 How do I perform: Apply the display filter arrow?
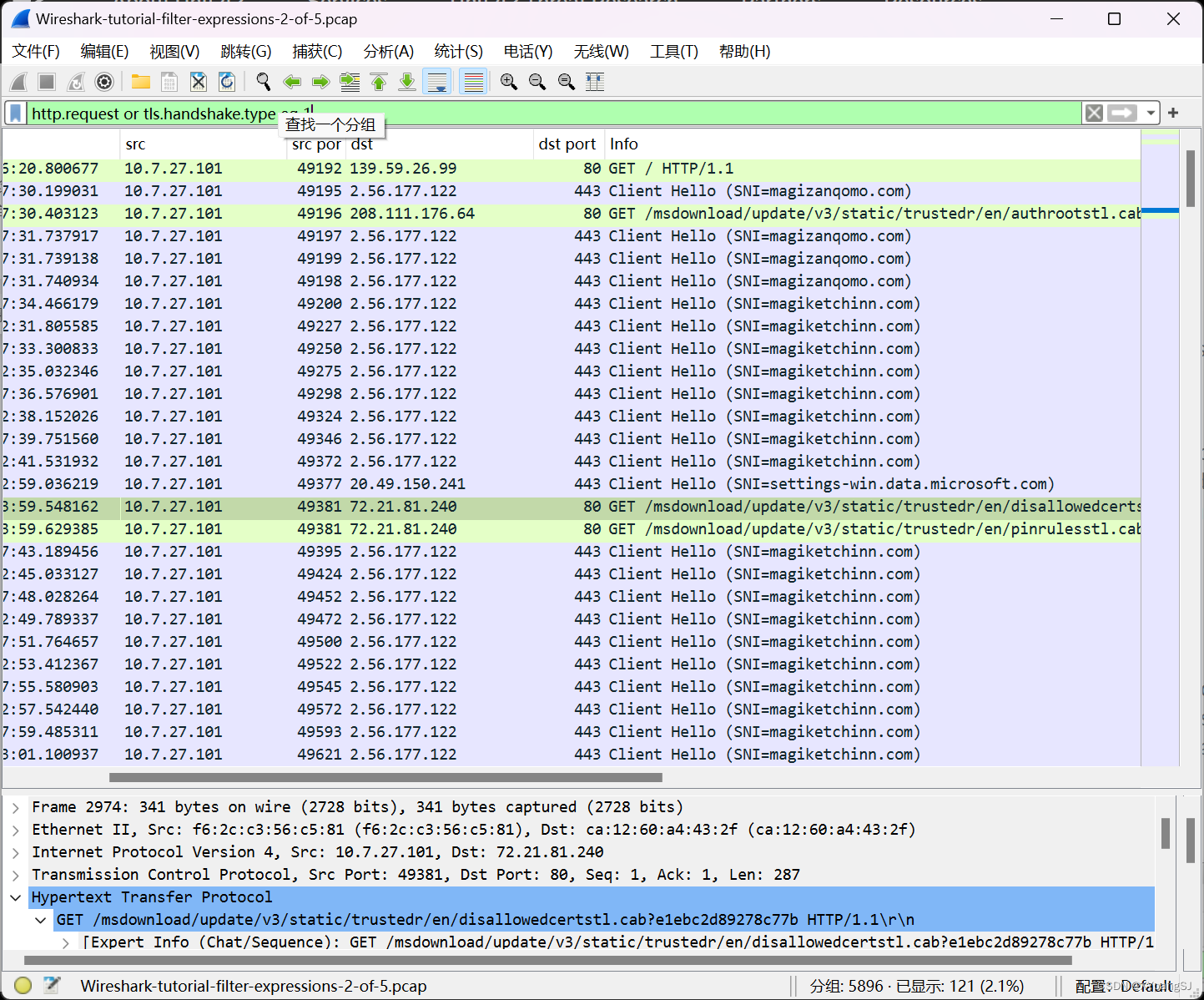[x=1122, y=113]
